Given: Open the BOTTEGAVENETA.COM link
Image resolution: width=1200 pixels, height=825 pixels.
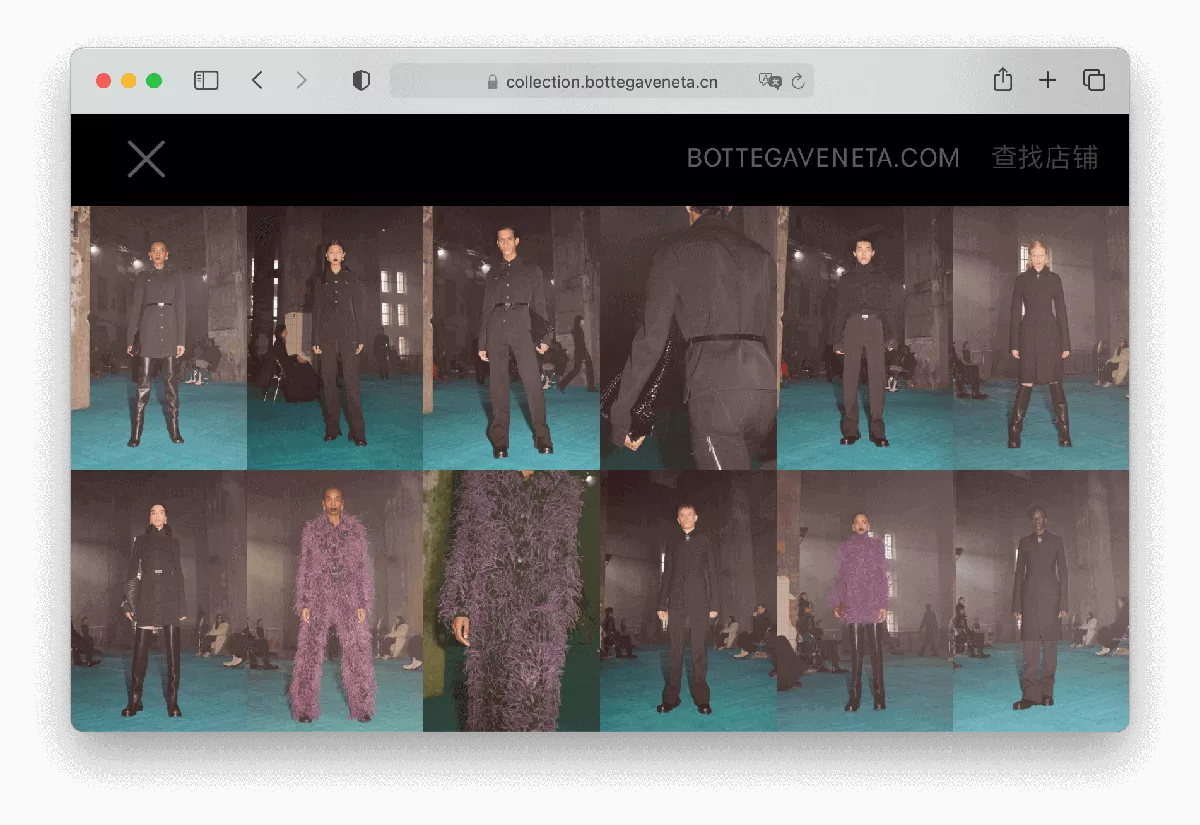Looking at the screenshot, I should [x=823, y=158].
